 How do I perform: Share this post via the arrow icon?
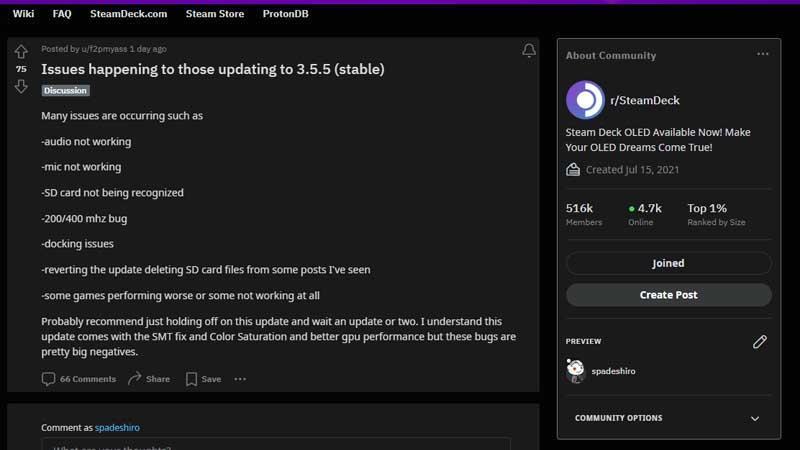(x=149, y=379)
